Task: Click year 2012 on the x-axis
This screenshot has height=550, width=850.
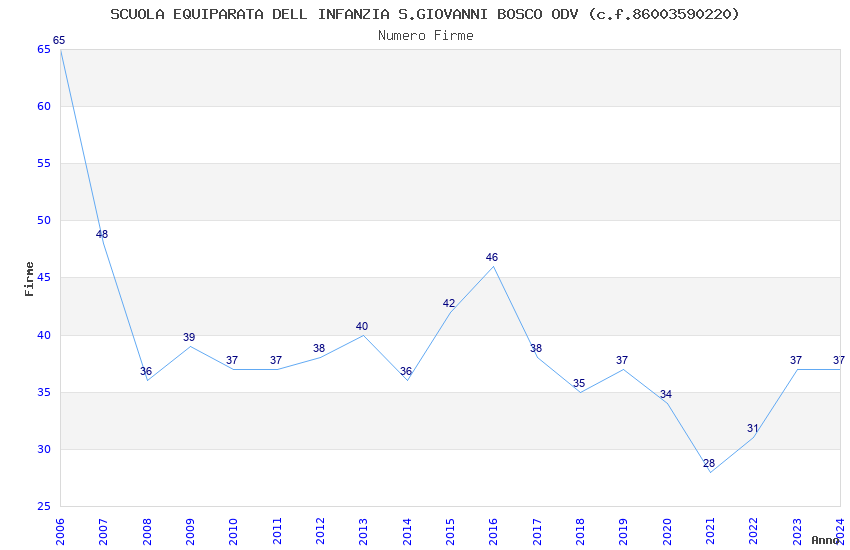Action: 320,530
